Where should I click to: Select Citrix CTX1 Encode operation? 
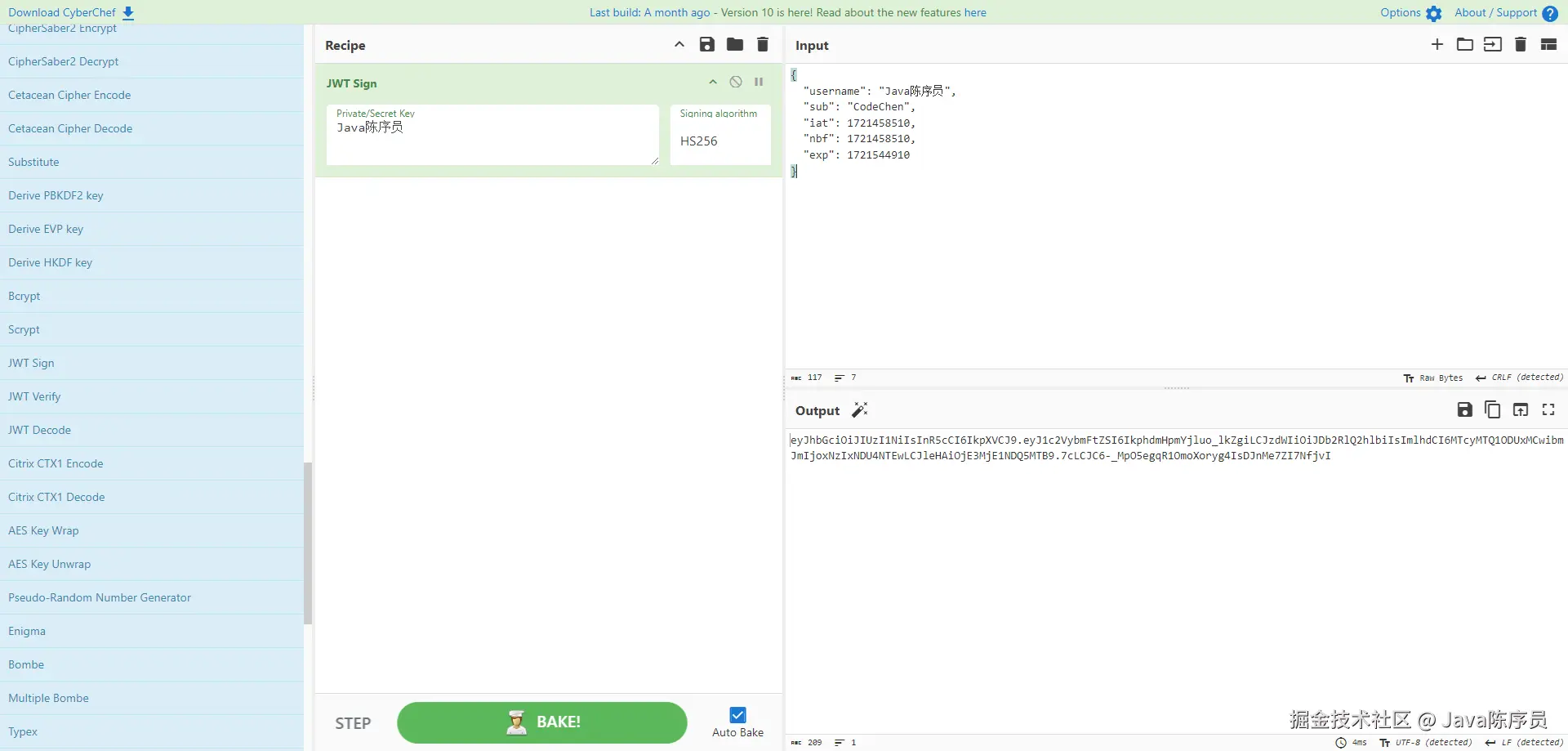click(151, 463)
